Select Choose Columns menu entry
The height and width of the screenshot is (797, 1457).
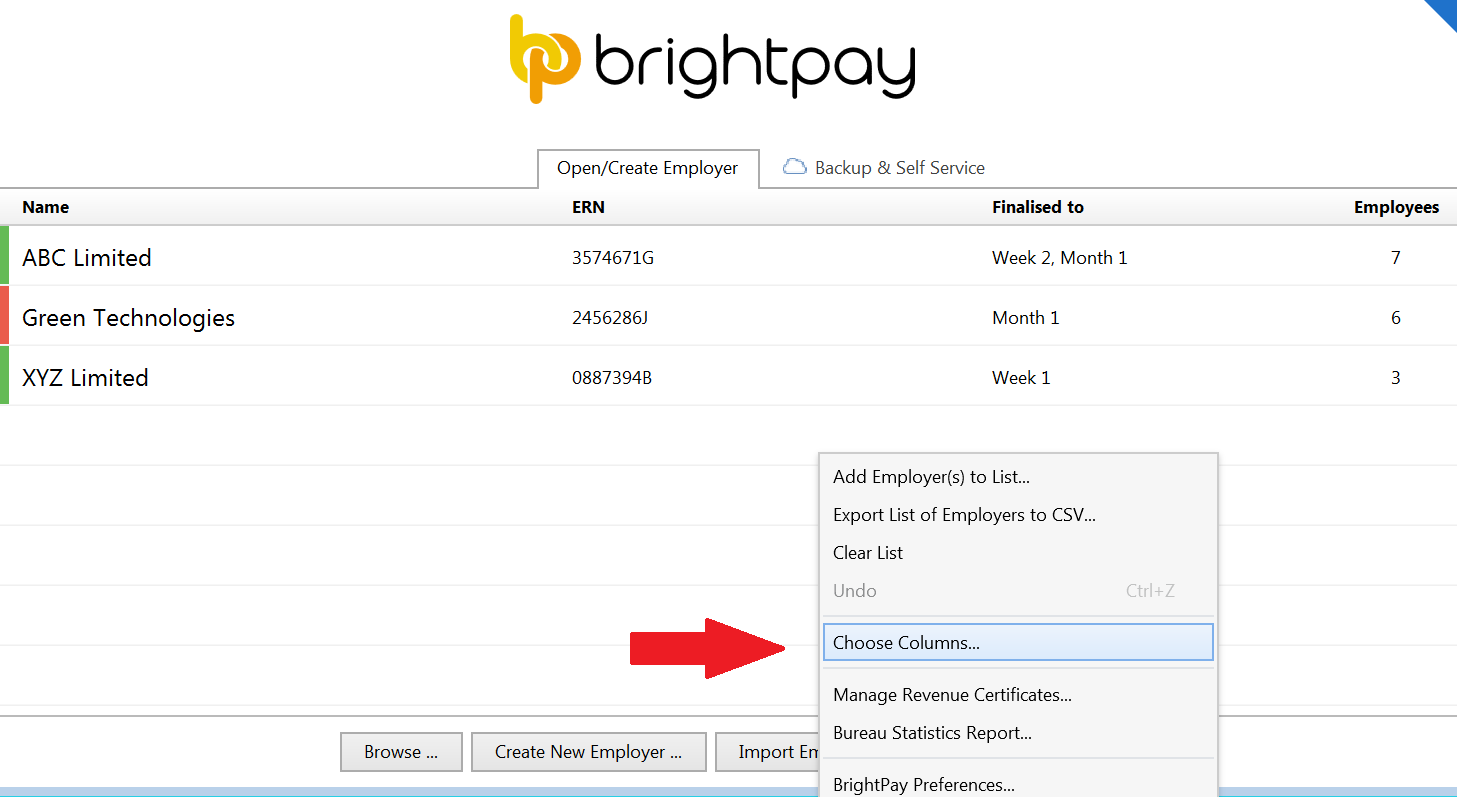point(1018,643)
